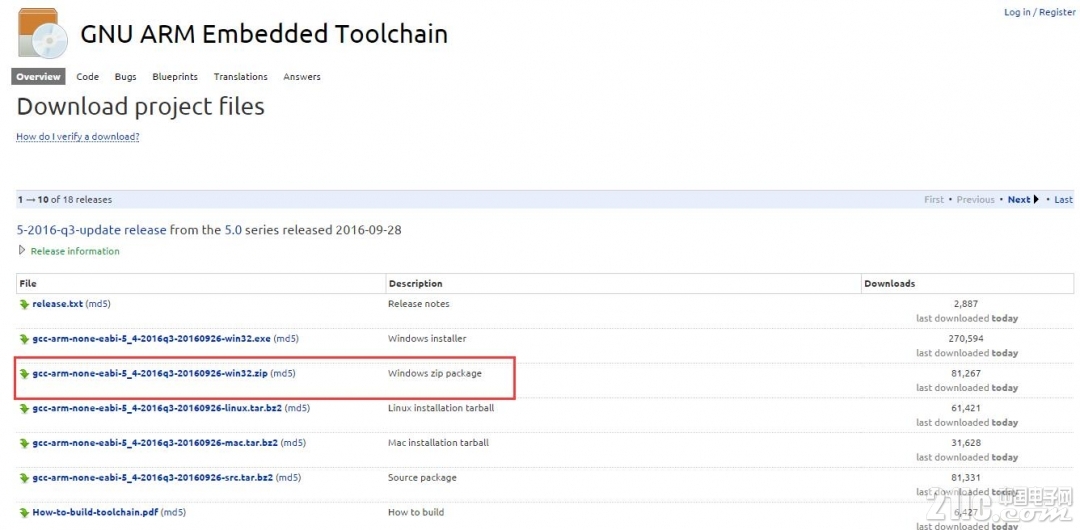
Task: Click download arrow icon beside linux.tar.bz2 file
Action: click(x=24, y=409)
